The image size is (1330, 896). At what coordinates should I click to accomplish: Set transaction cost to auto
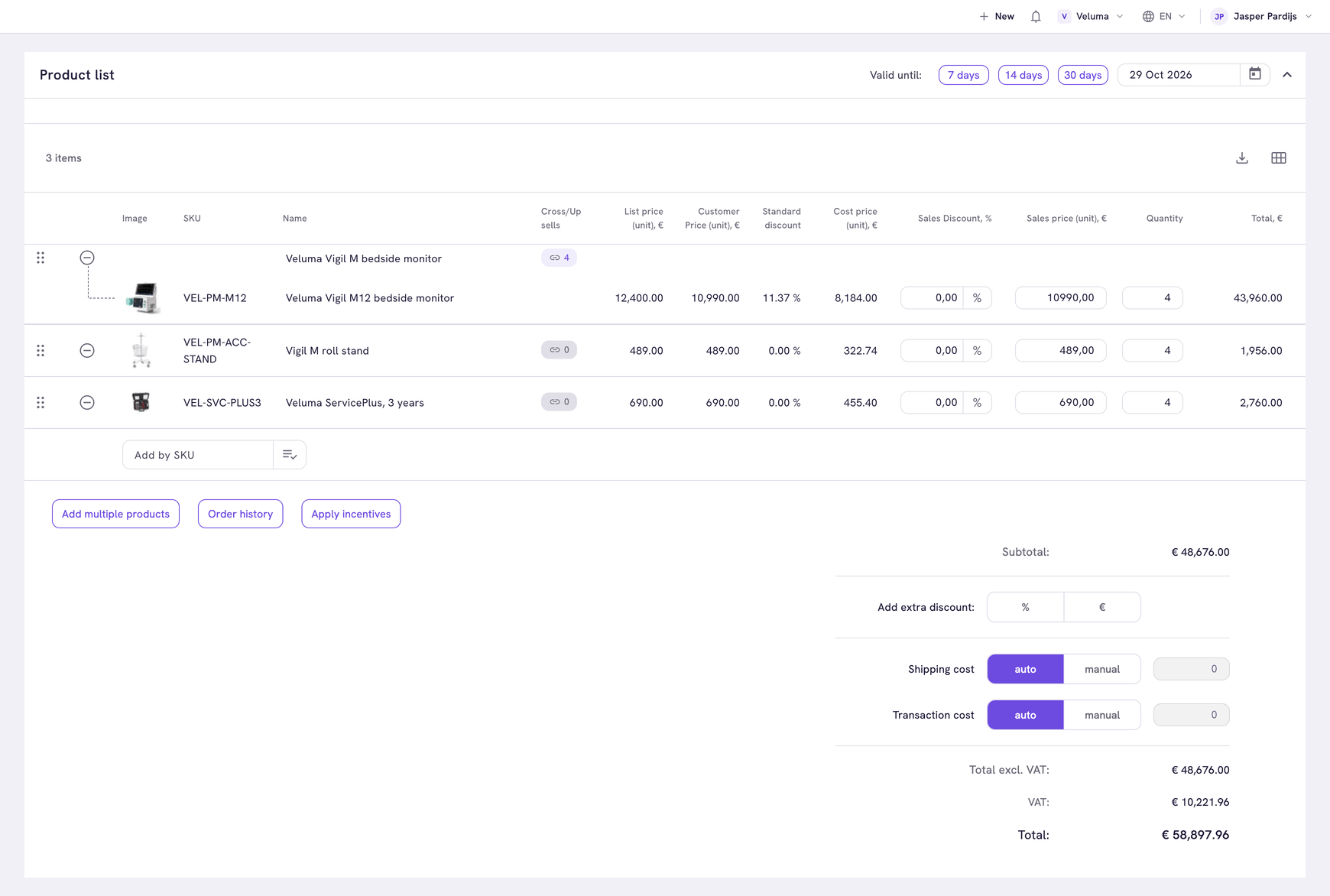pyautogui.click(x=1025, y=715)
